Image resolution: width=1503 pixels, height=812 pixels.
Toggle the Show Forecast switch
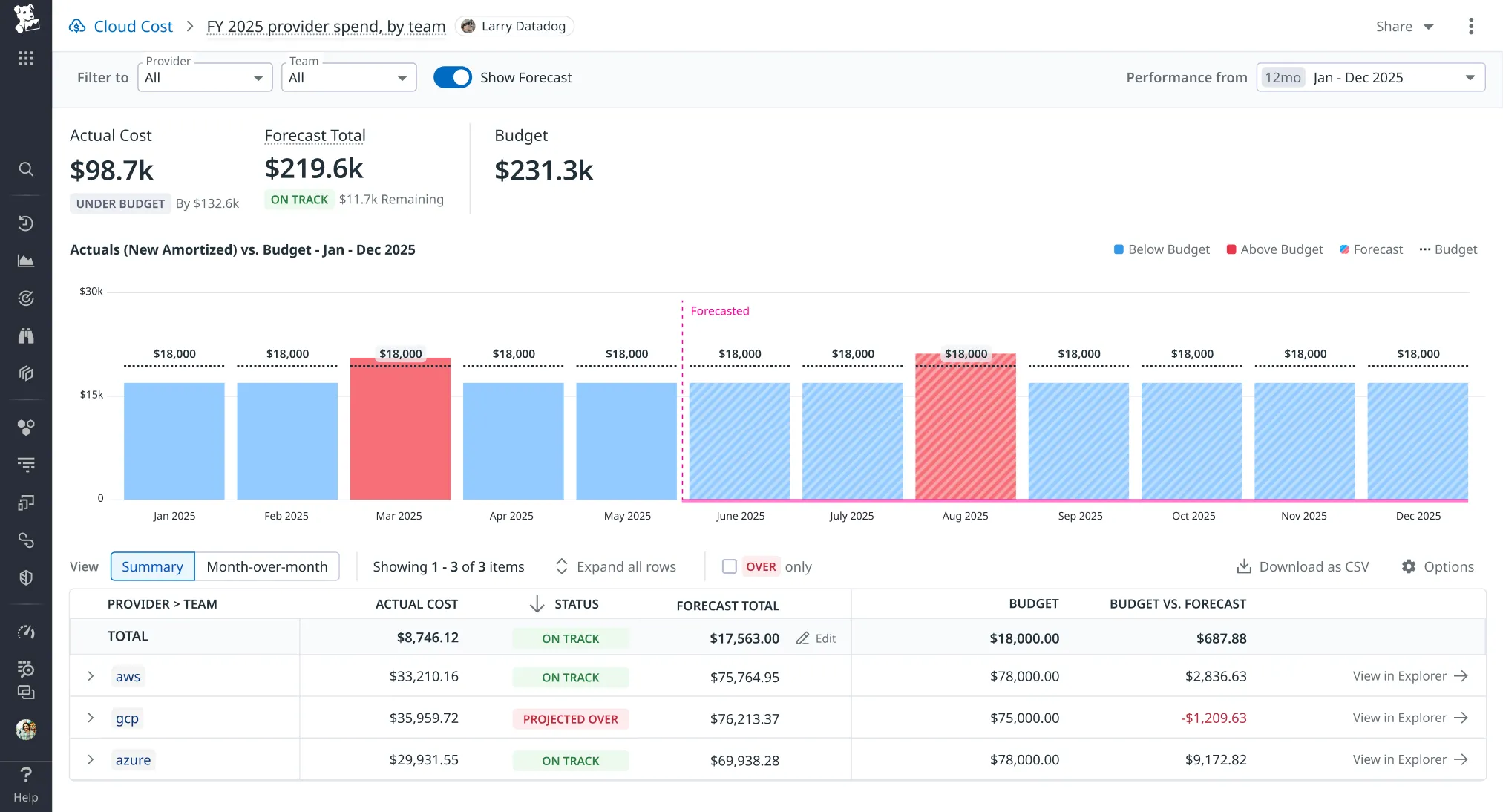(x=453, y=77)
